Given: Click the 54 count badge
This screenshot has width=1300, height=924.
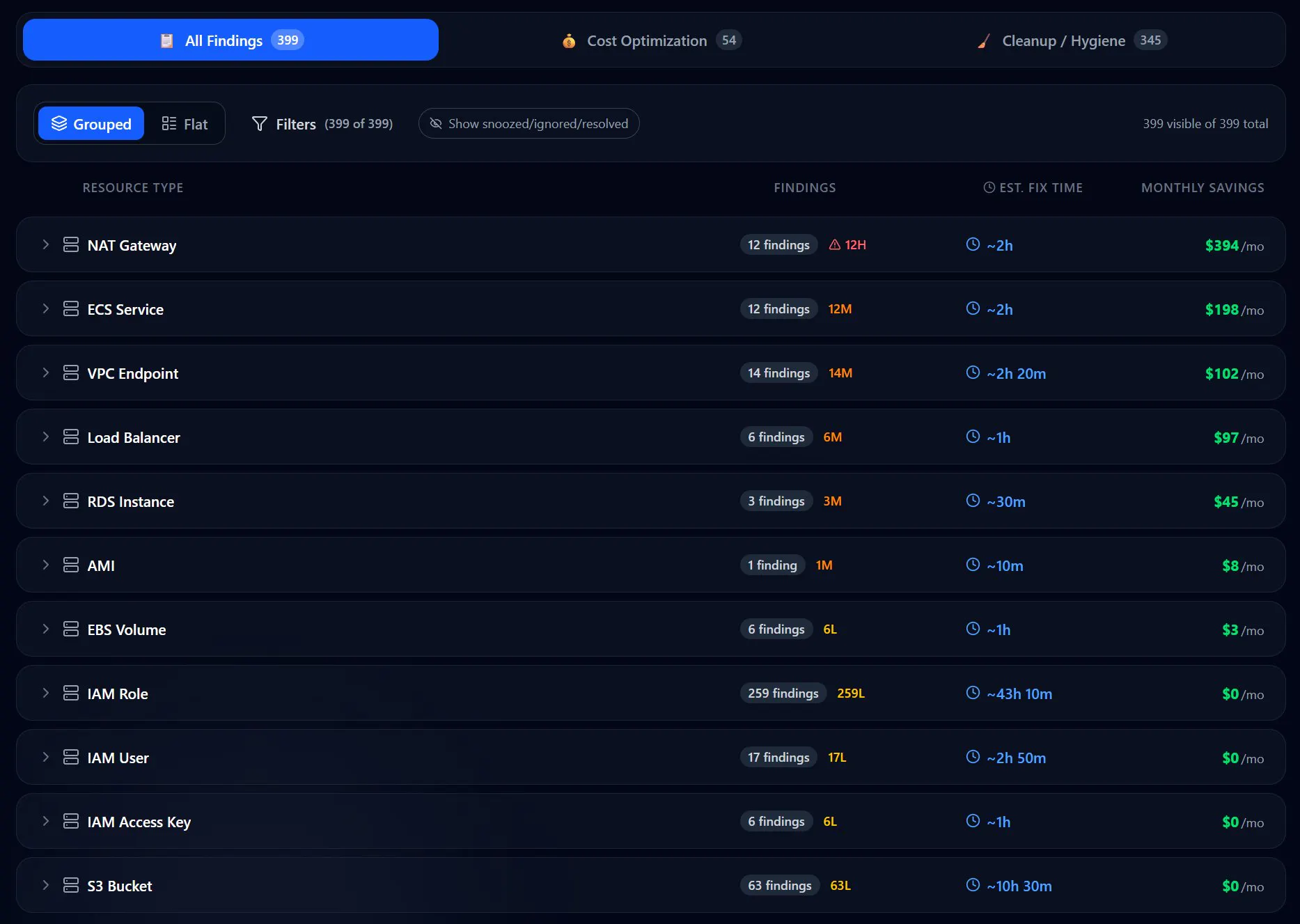Looking at the screenshot, I should pyautogui.click(x=729, y=40).
